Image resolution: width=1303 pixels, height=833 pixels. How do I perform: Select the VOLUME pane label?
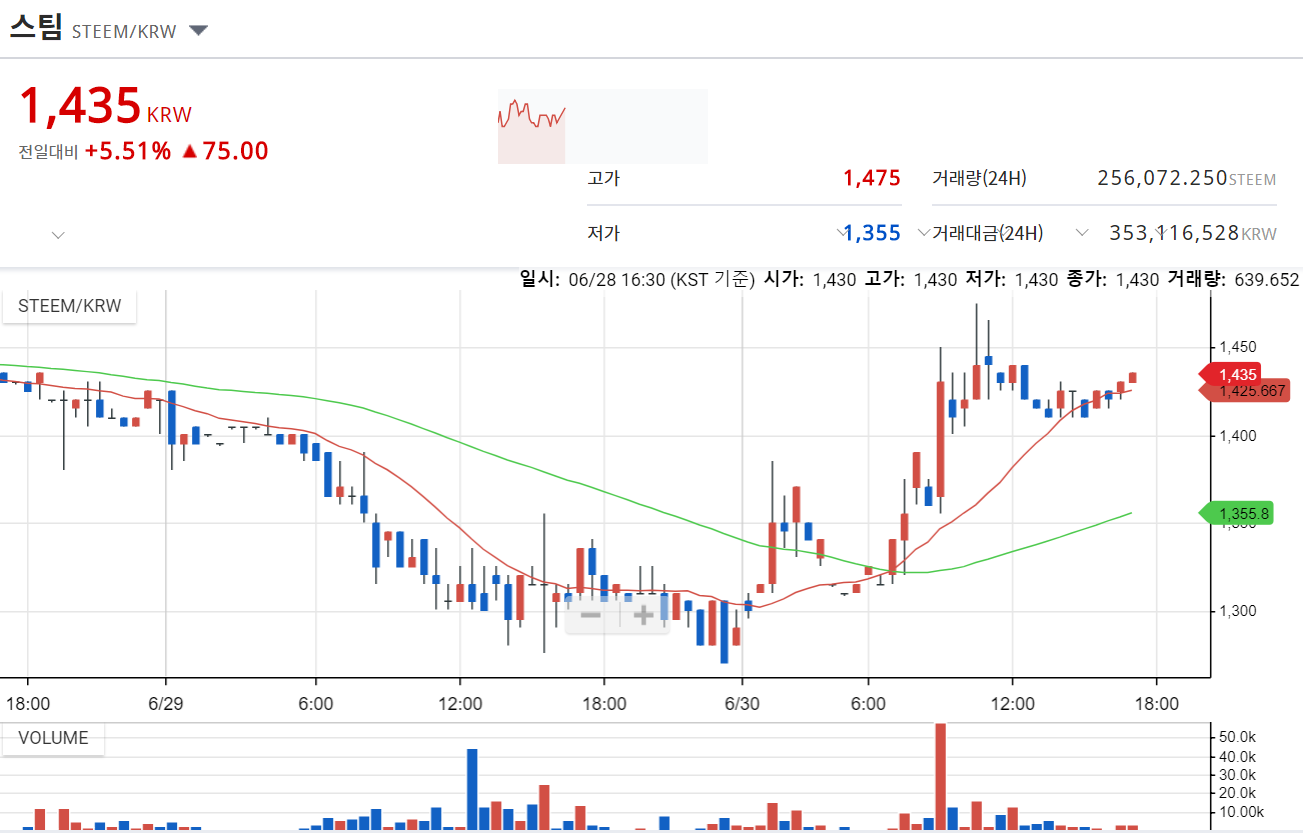point(54,739)
